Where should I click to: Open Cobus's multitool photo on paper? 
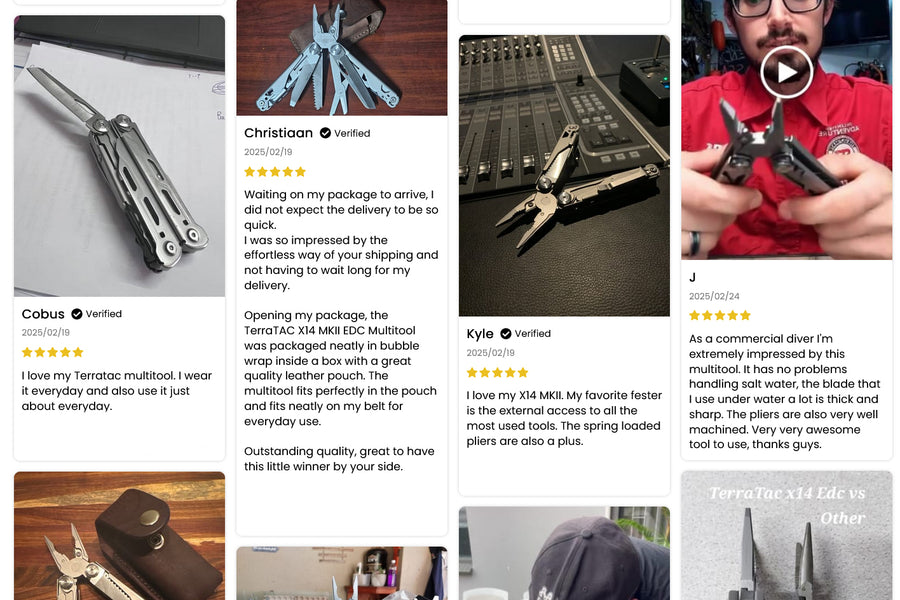(x=119, y=156)
